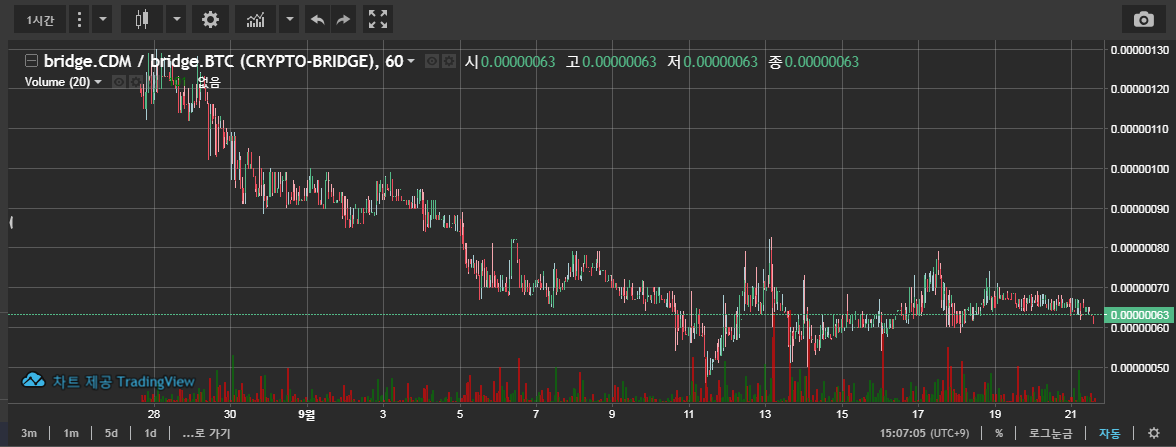Toggle percentage (%) price scale
1176x447 pixels.
999,433
